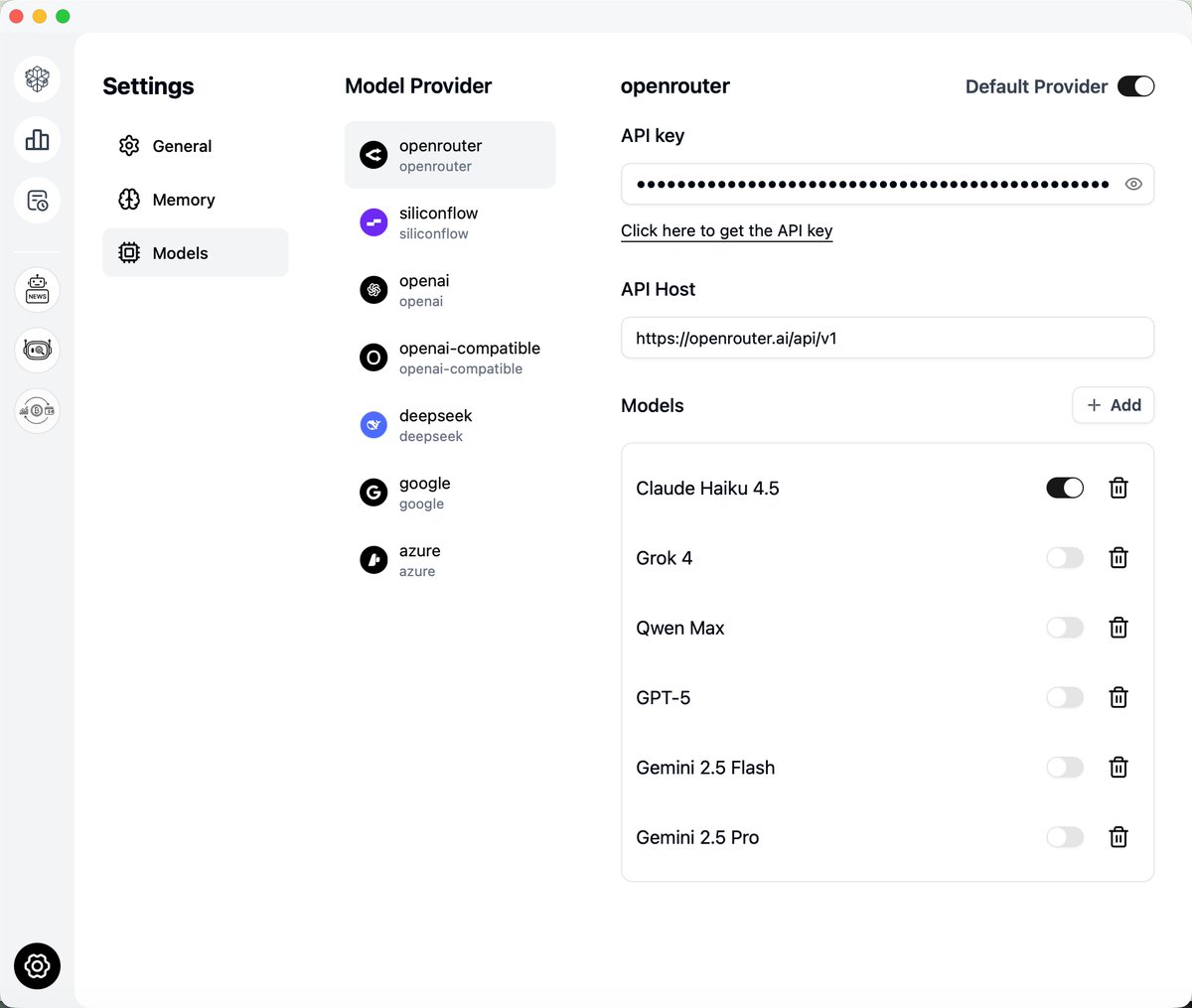This screenshot has height=1008, width=1192.
Task: Delete the Gemini 2.5 Flash model
Action: 1118,768
